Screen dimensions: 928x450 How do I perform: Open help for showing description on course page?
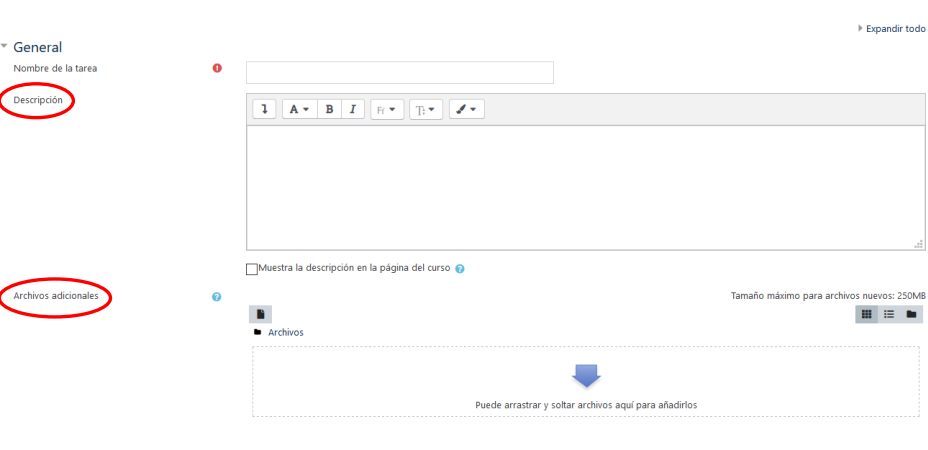(x=460, y=268)
